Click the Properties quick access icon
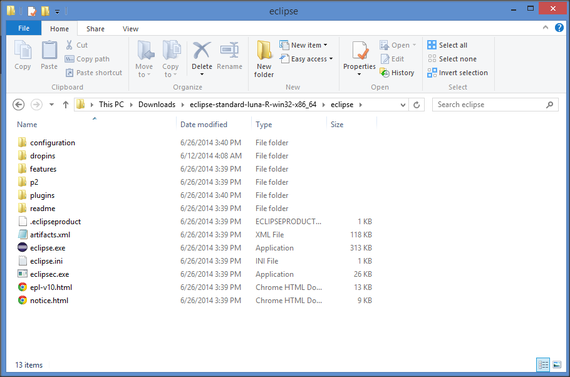570x377 pixels. click(x=32, y=11)
